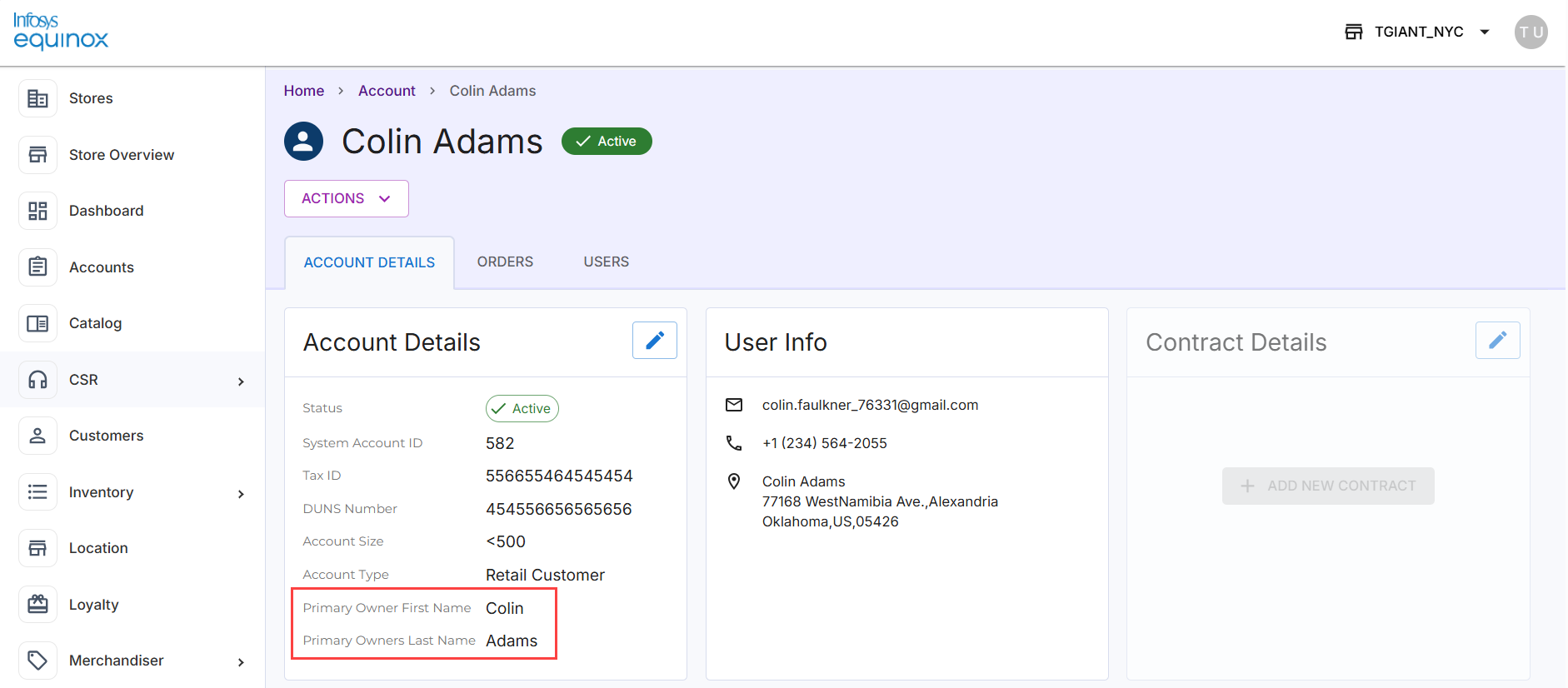
Task: Click the Account breadcrumb link
Action: pyautogui.click(x=387, y=91)
